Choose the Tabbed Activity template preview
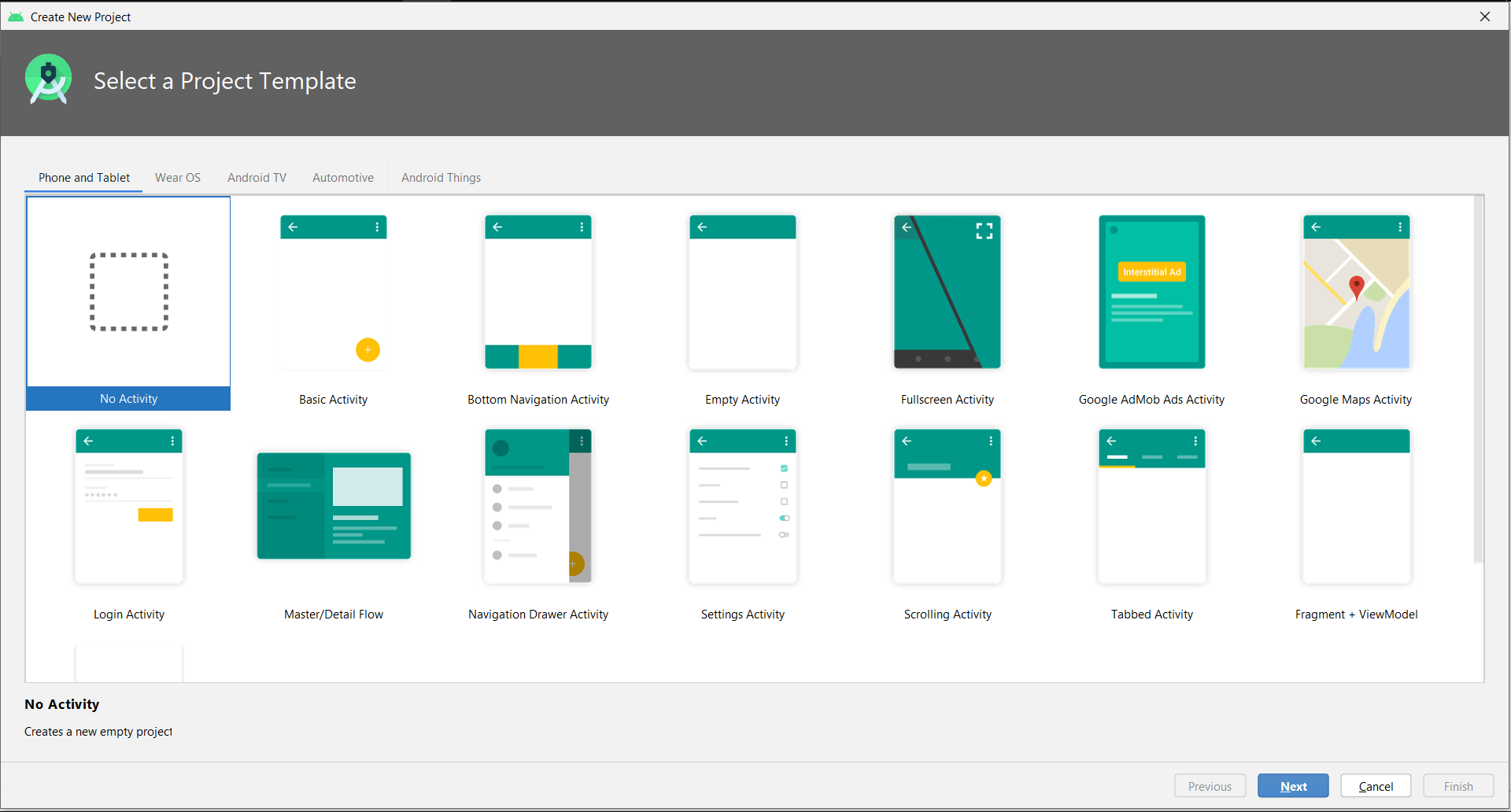 pyautogui.click(x=1152, y=506)
